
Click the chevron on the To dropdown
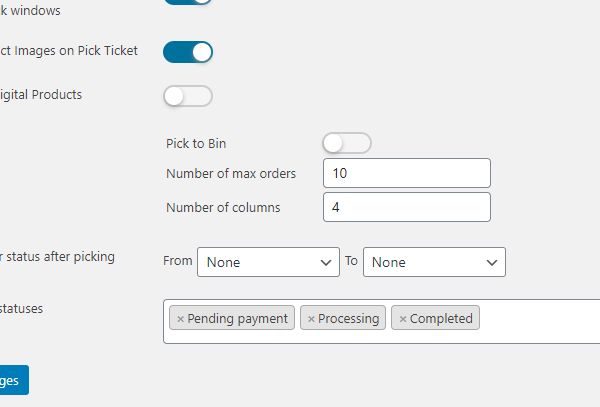click(x=491, y=262)
